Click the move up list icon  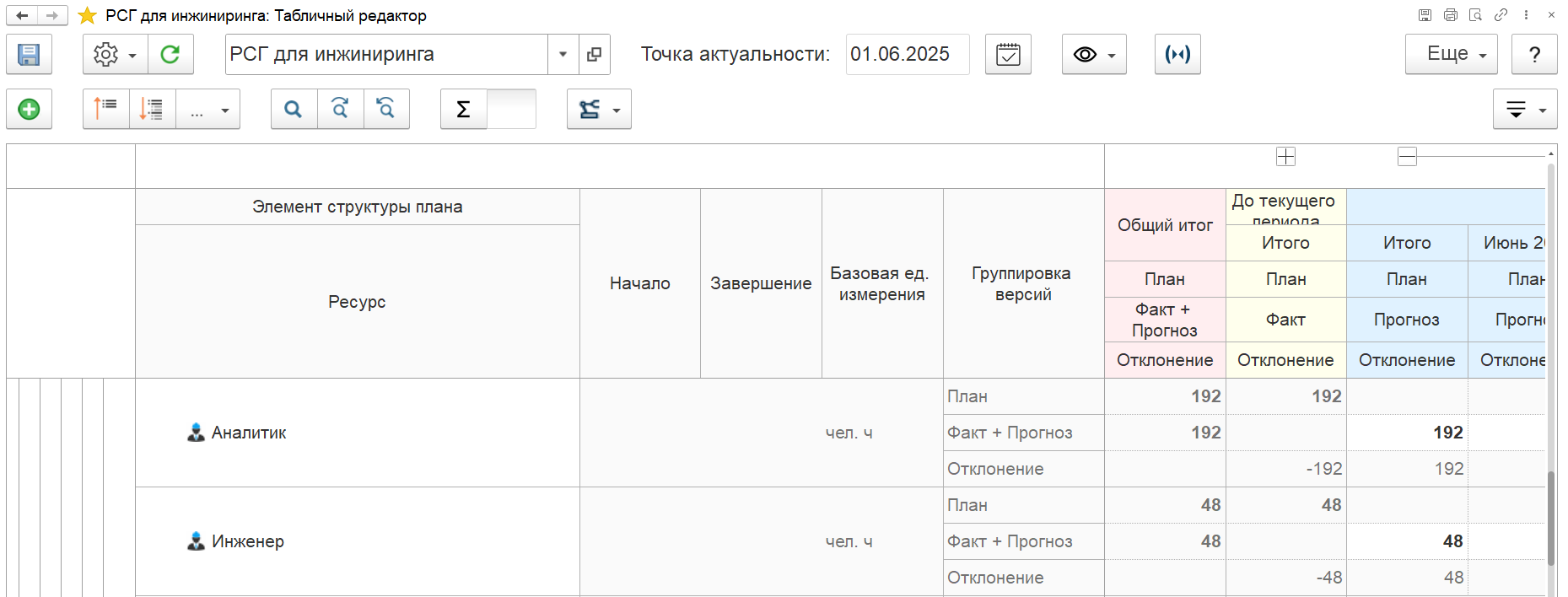point(105,110)
